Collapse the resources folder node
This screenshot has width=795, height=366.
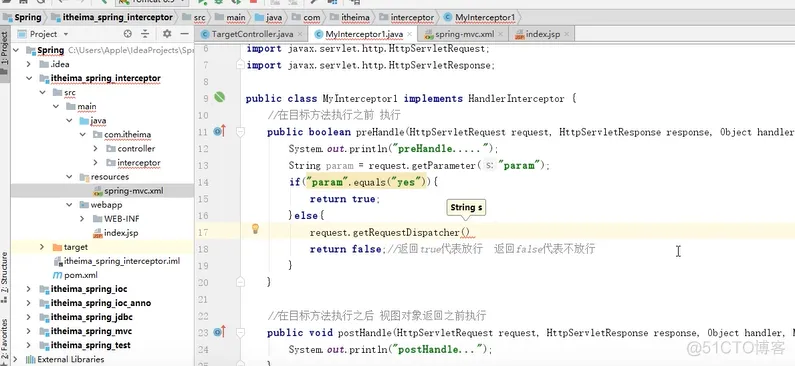pyautogui.click(x=69, y=177)
